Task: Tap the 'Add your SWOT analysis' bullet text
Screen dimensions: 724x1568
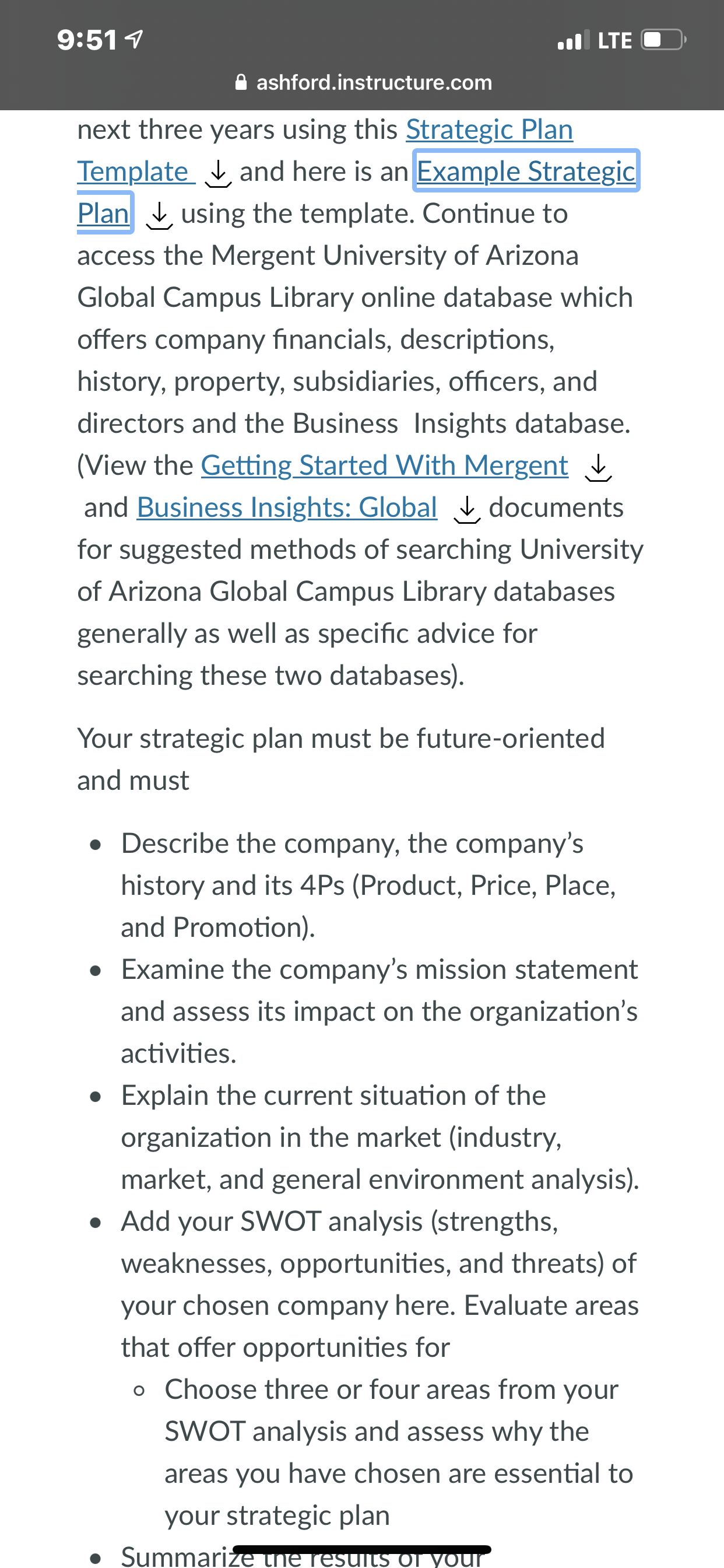Action: pyautogui.click(x=379, y=1284)
